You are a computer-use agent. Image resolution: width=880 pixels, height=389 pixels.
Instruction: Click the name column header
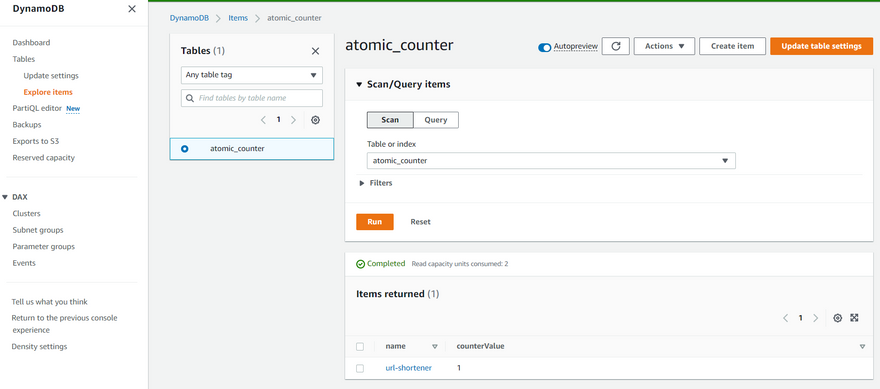click(396, 346)
